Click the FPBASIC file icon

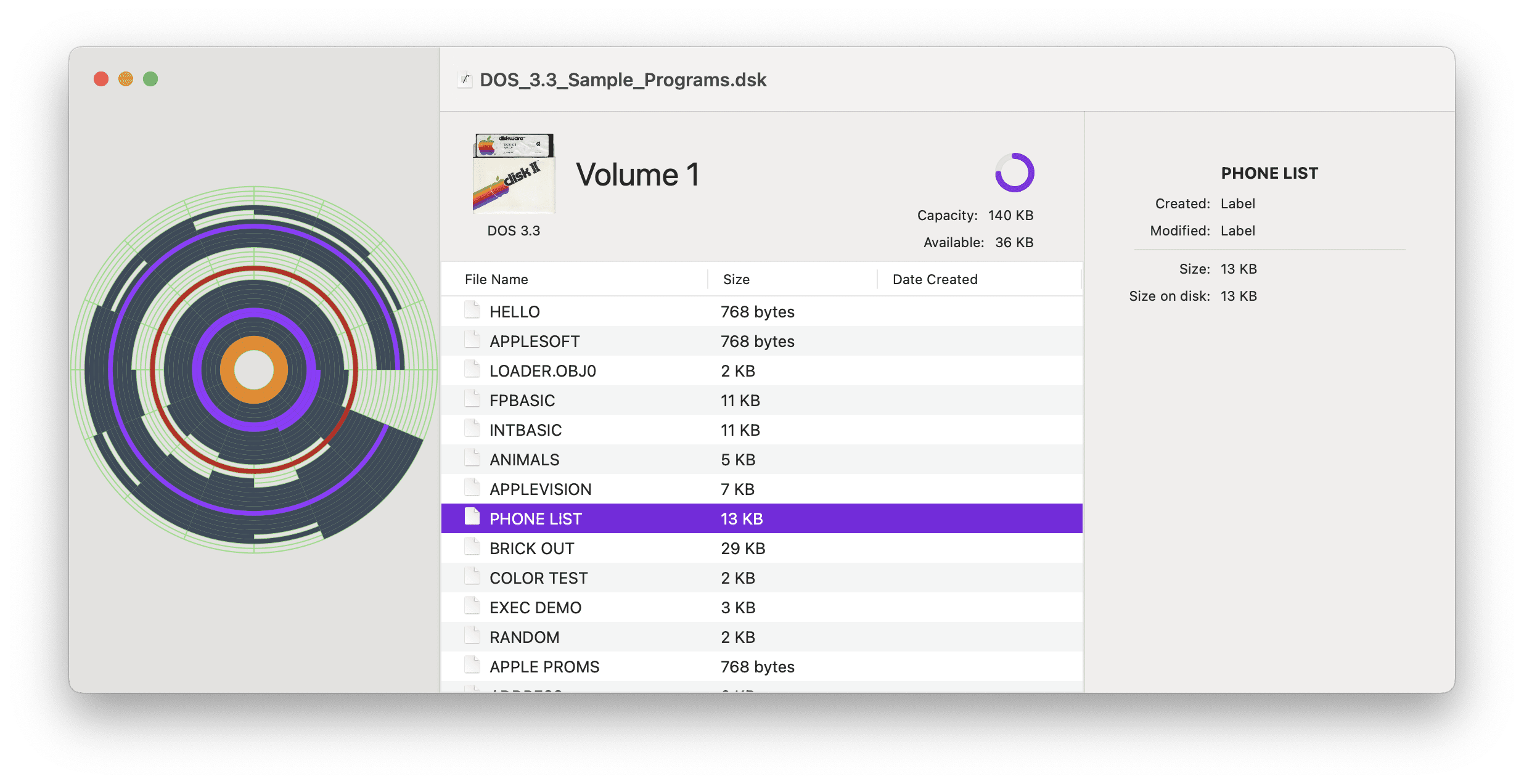(472, 399)
